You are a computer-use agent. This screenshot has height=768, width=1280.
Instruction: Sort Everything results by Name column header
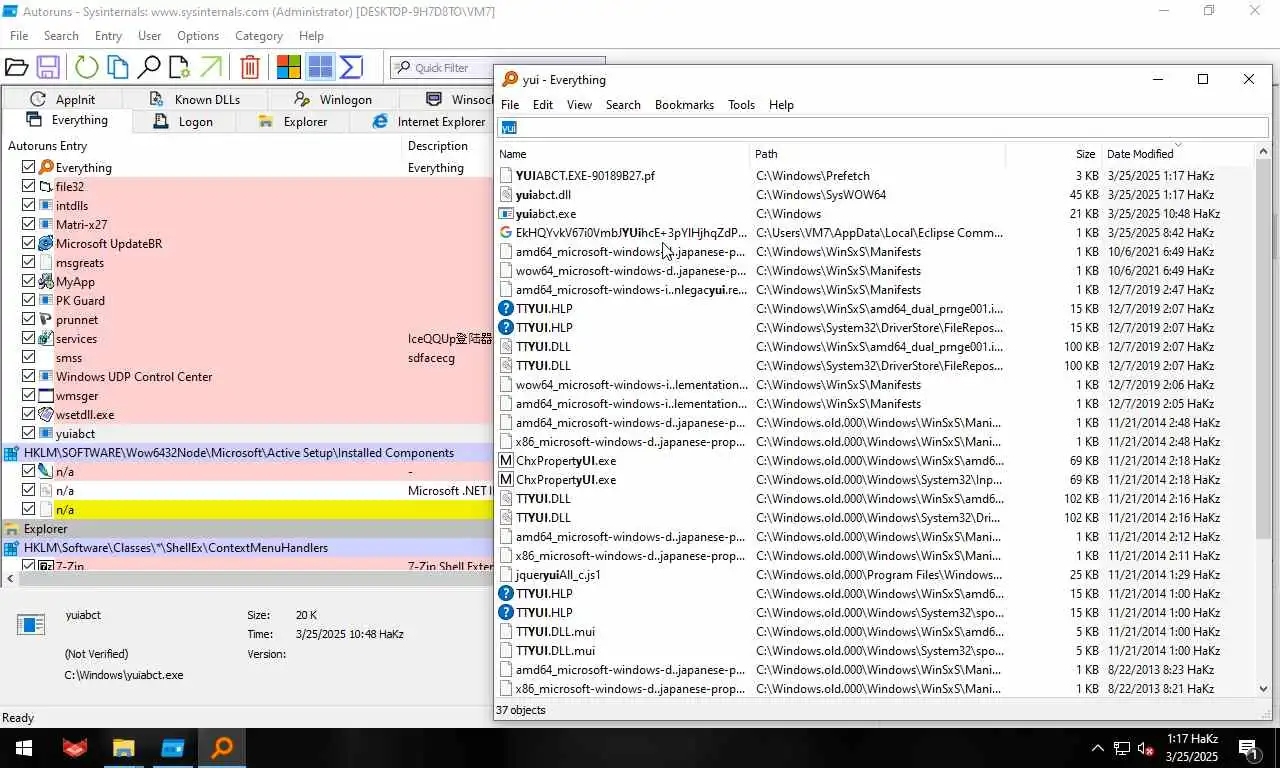(x=622, y=154)
